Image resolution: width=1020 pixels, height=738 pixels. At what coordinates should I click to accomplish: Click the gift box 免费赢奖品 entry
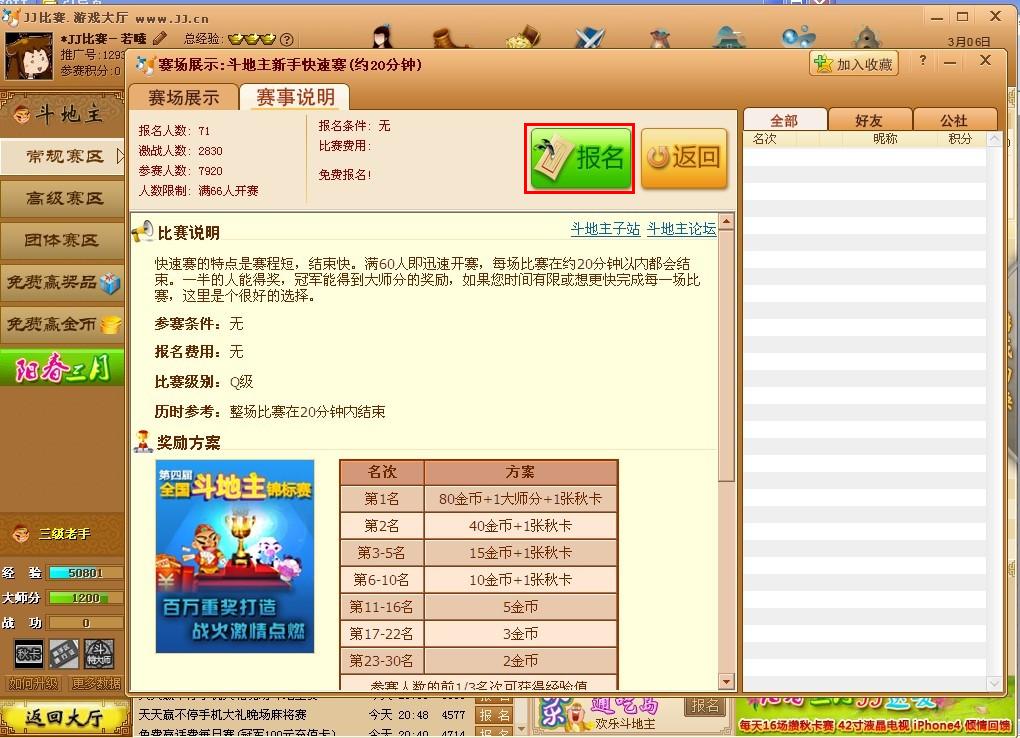62,282
